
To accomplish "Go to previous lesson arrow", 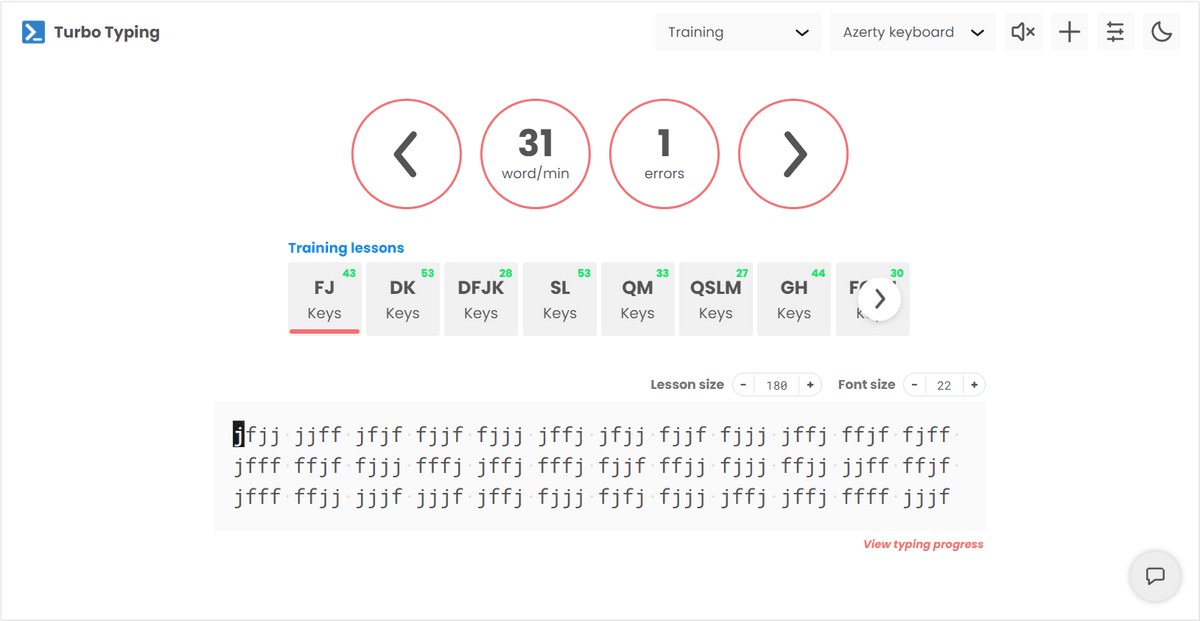I will point(406,154).
